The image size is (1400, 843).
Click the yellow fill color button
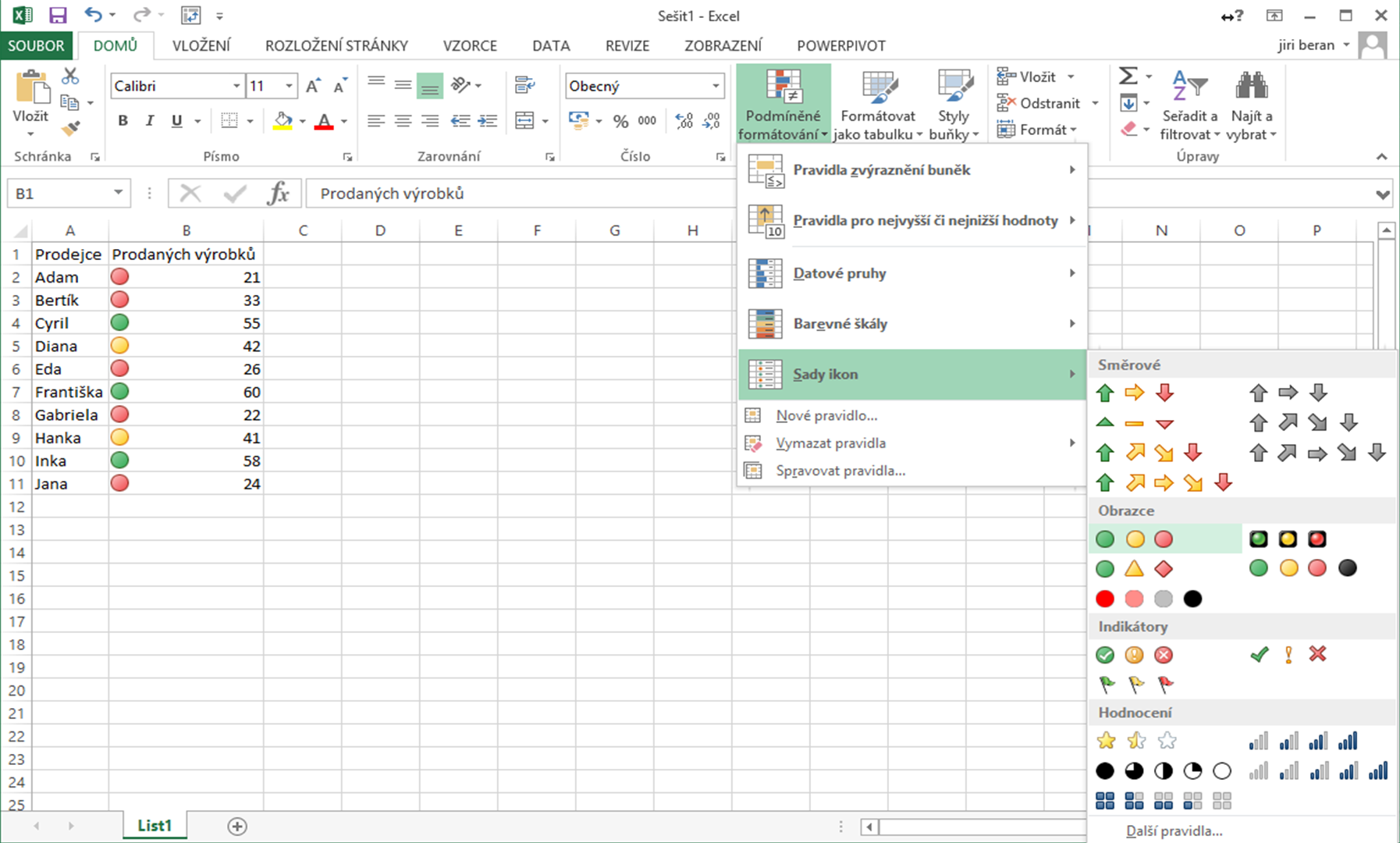282,121
